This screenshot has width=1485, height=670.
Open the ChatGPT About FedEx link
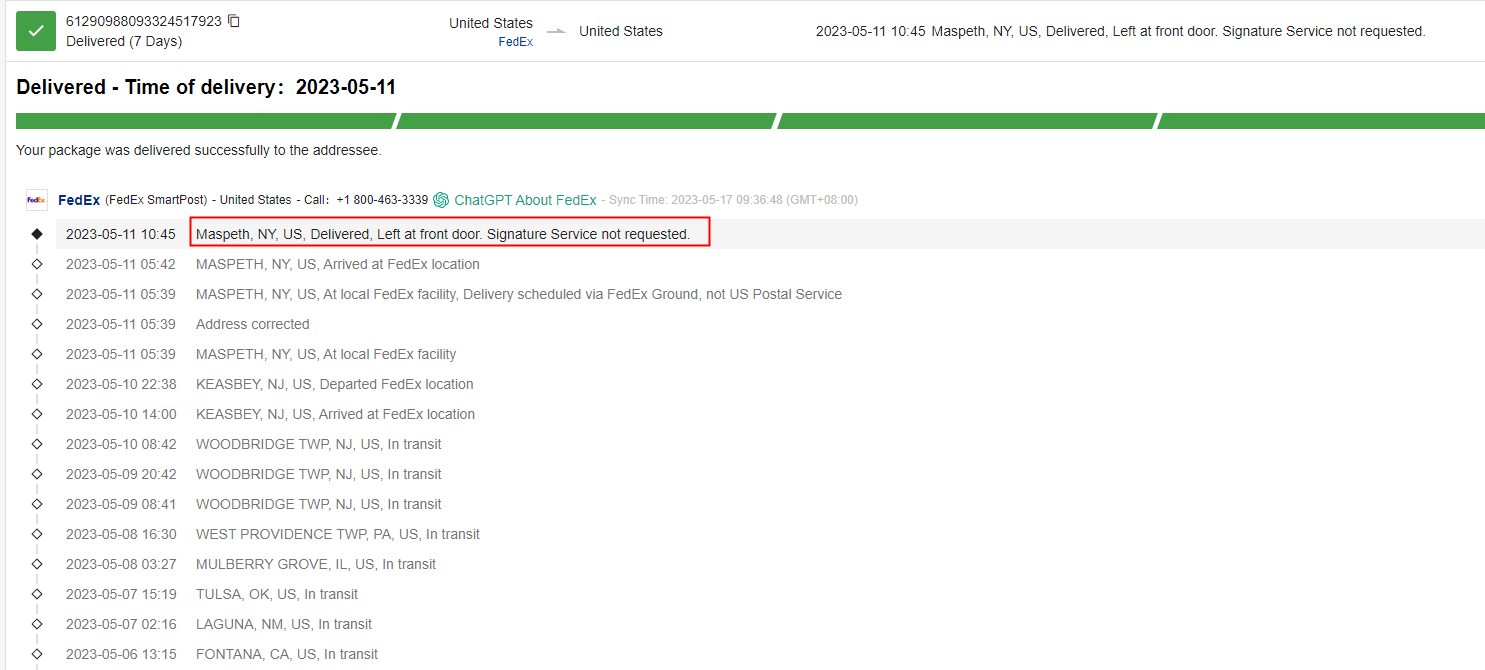point(525,200)
